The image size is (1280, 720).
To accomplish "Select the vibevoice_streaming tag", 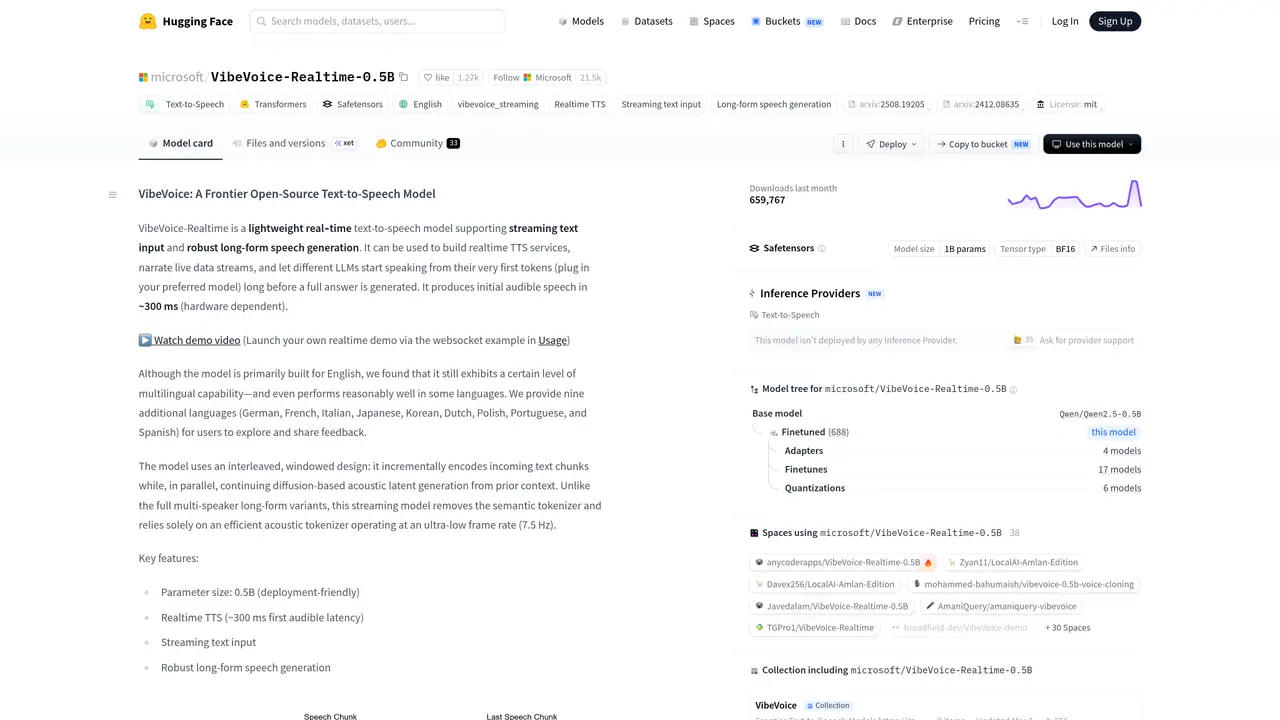I will [x=498, y=104].
